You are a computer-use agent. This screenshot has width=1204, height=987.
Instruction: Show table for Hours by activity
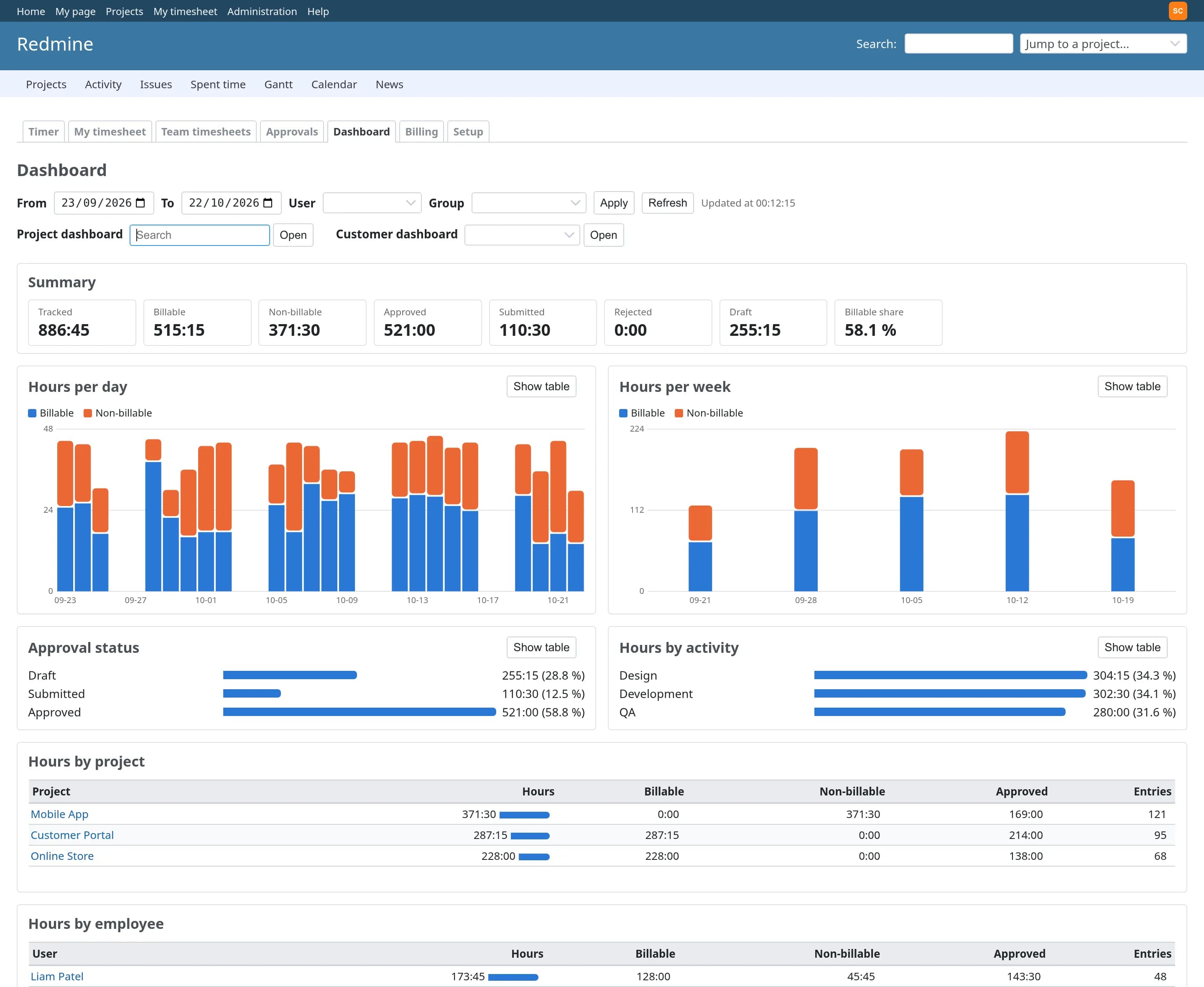pyautogui.click(x=1132, y=647)
